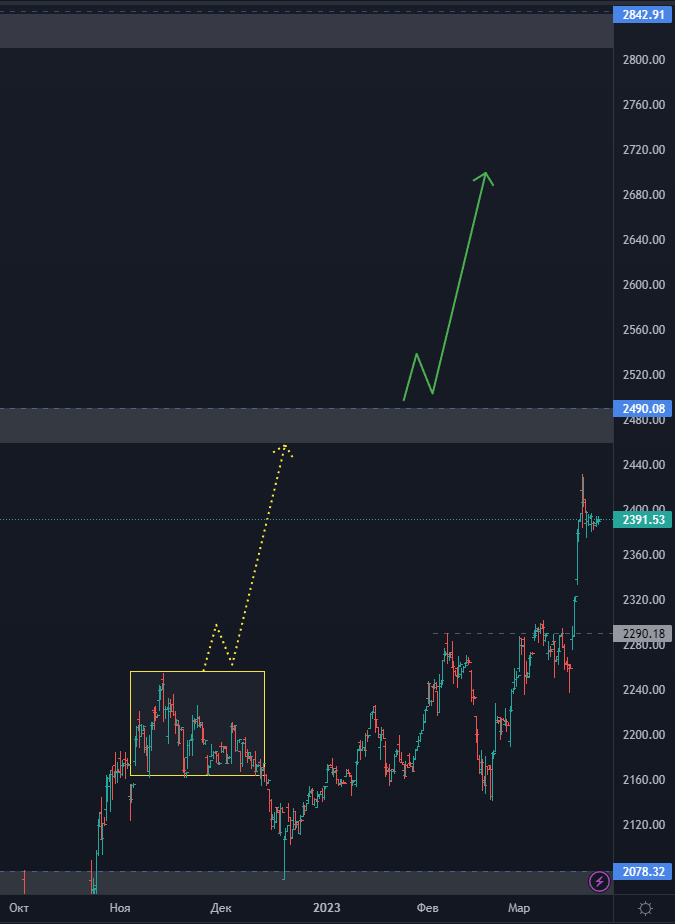Click the 2520.00 price axis tick
This screenshot has width=675, height=924.
[644, 375]
